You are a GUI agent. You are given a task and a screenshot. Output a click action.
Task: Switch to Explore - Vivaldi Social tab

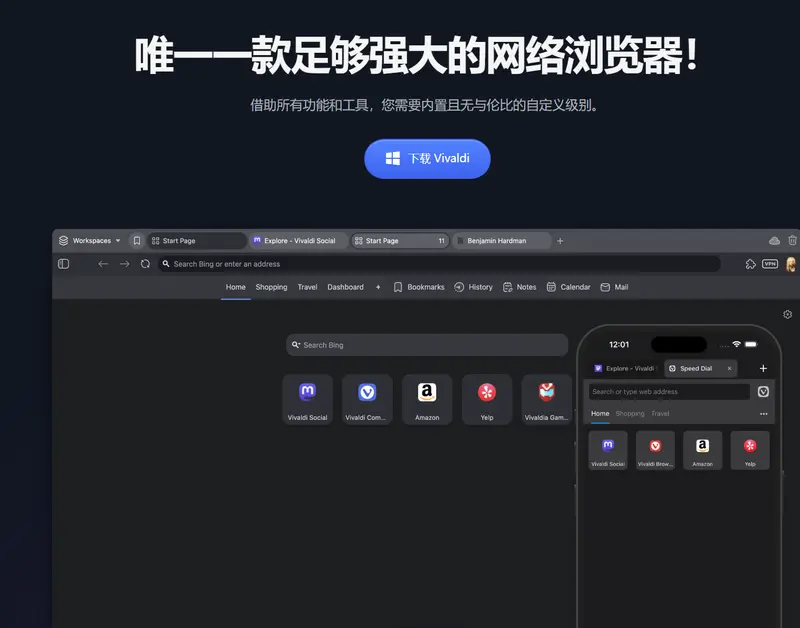pos(298,241)
